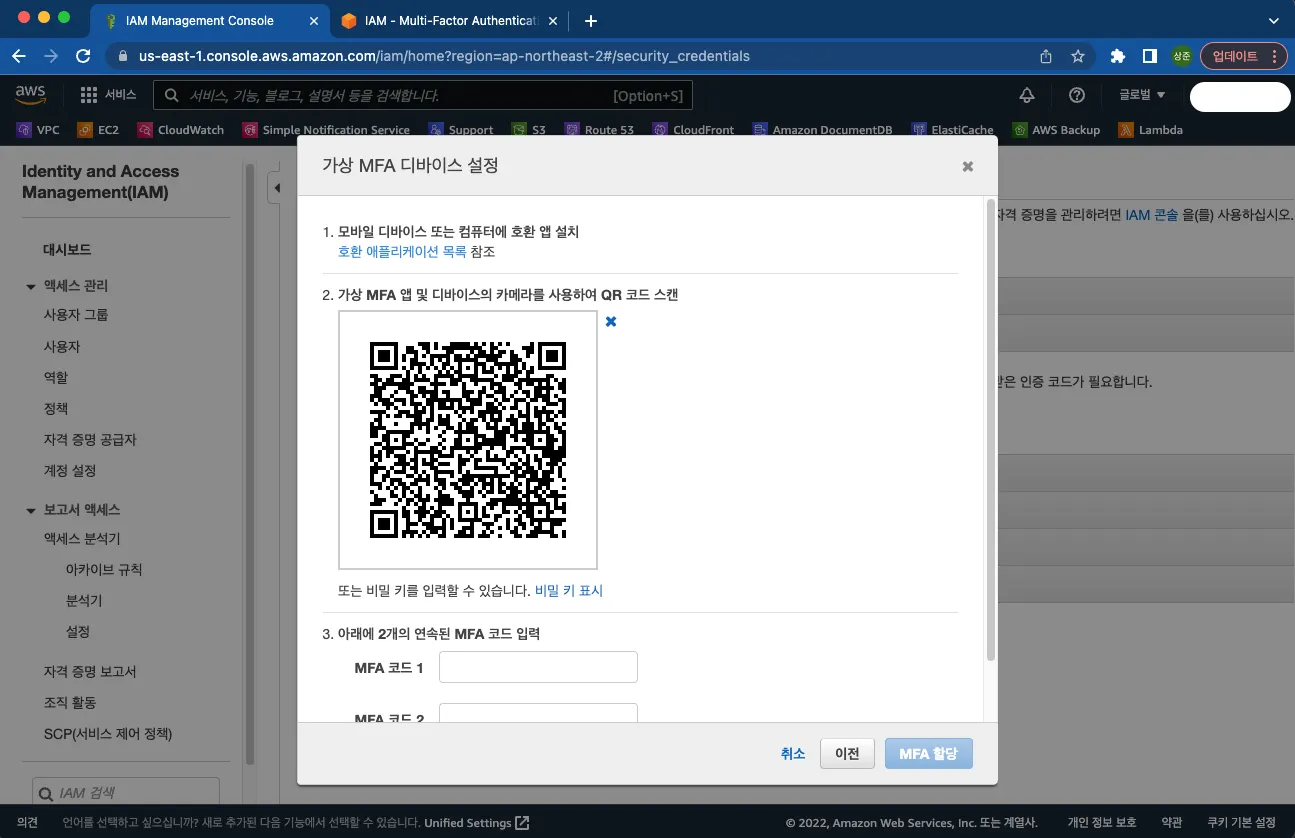The width and height of the screenshot is (1295, 838).
Task: Open the Chrome profile avatar
Action: pos(1182,56)
